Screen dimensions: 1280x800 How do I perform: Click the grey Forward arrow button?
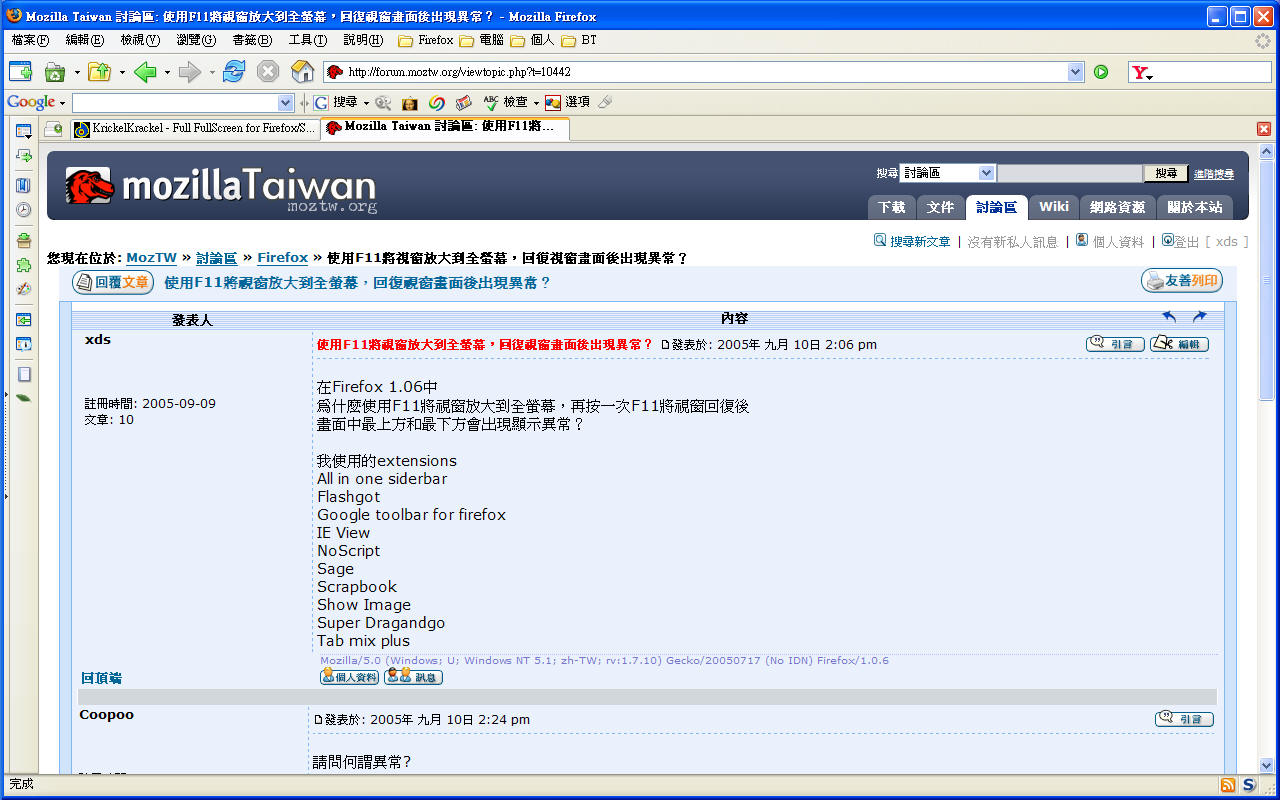coord(189,72)
